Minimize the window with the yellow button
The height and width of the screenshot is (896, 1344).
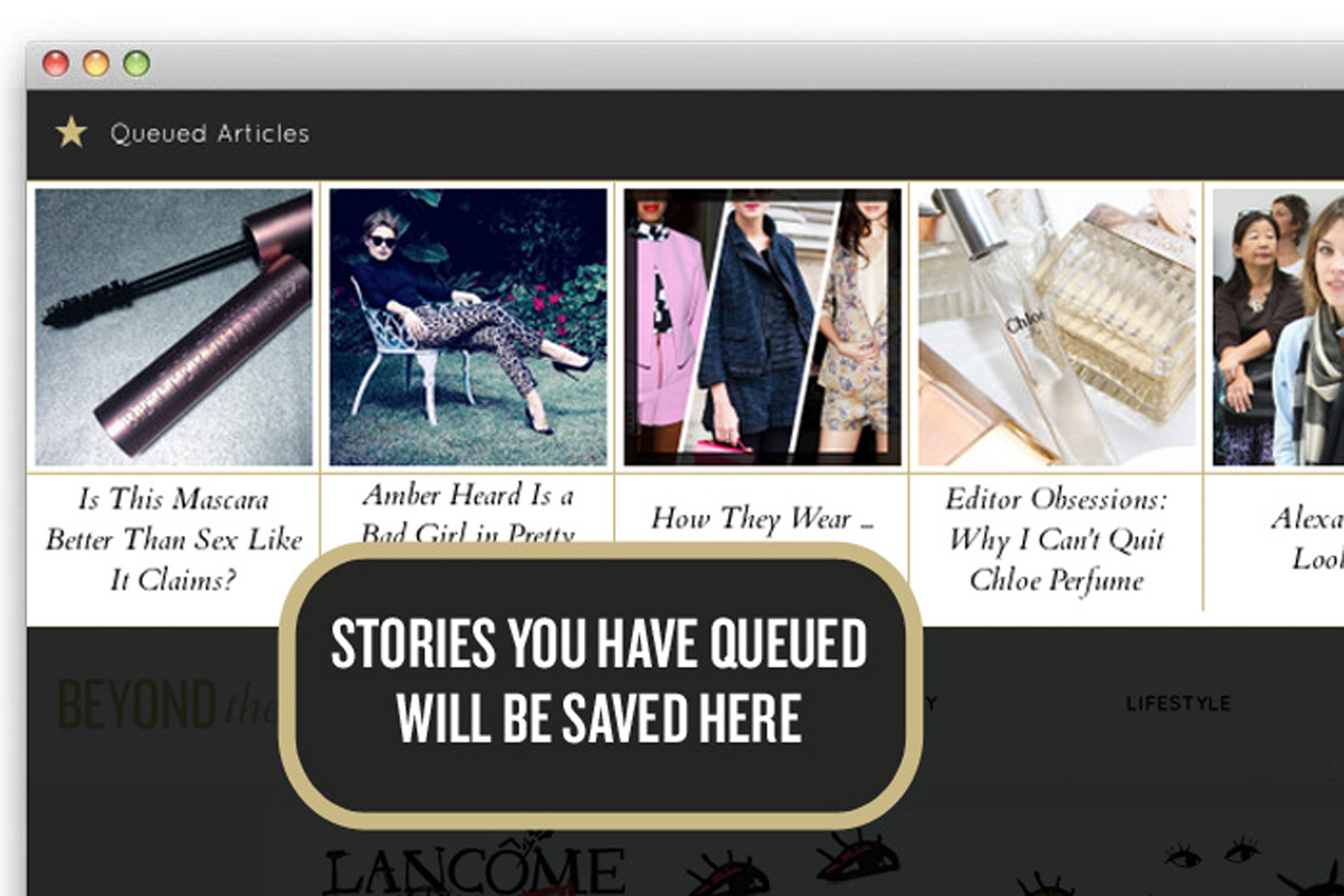96,63
